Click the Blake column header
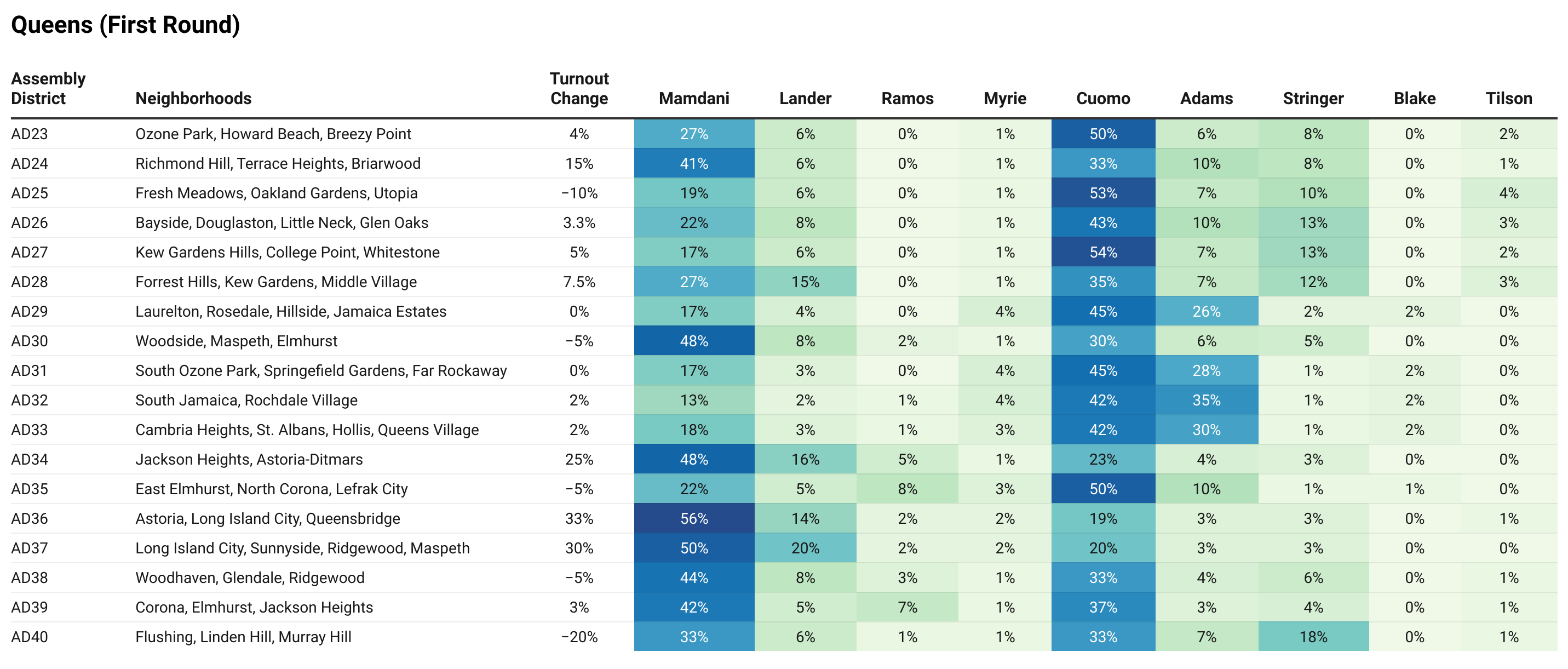Image resolution: width=1568 pixels, height=669 pixels. pos(1414,98)
